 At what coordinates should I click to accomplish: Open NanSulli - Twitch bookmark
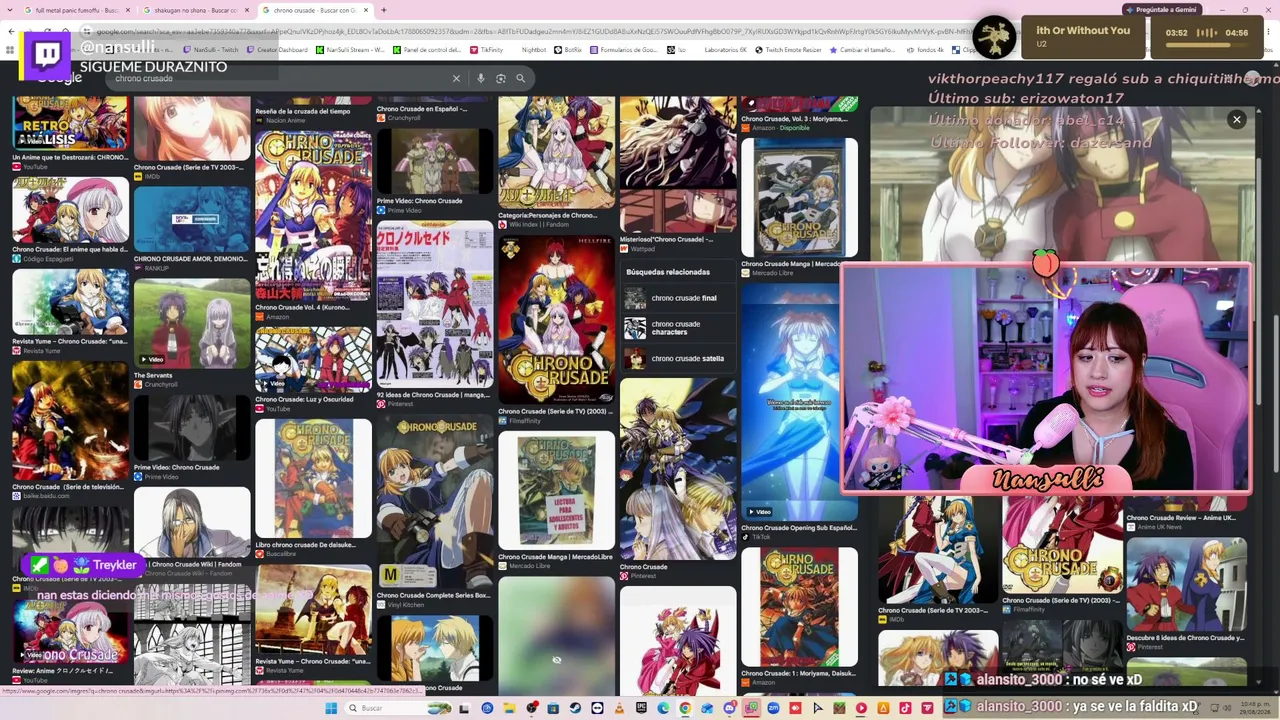pyautogui.click(x=210, y=49)
